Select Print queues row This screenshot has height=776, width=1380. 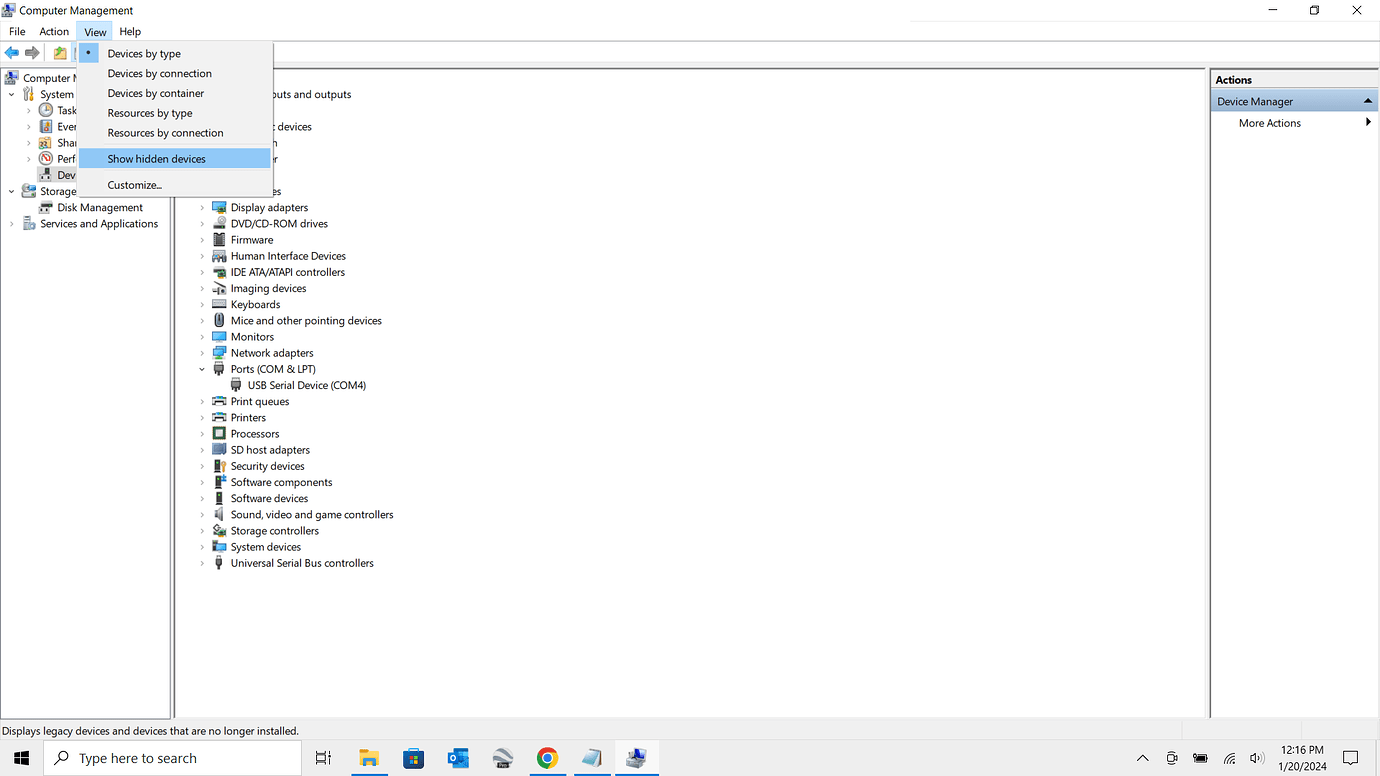(x=260, y=402)
